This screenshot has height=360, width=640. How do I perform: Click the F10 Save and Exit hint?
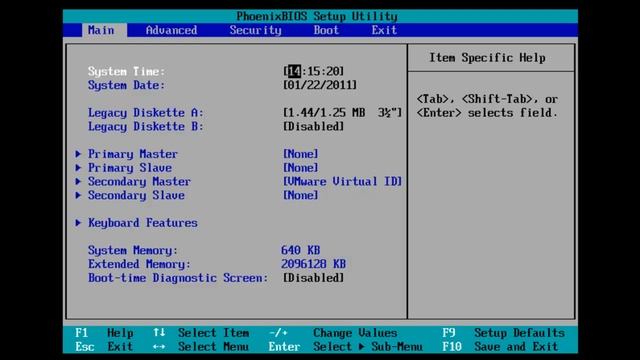point(500,347)
